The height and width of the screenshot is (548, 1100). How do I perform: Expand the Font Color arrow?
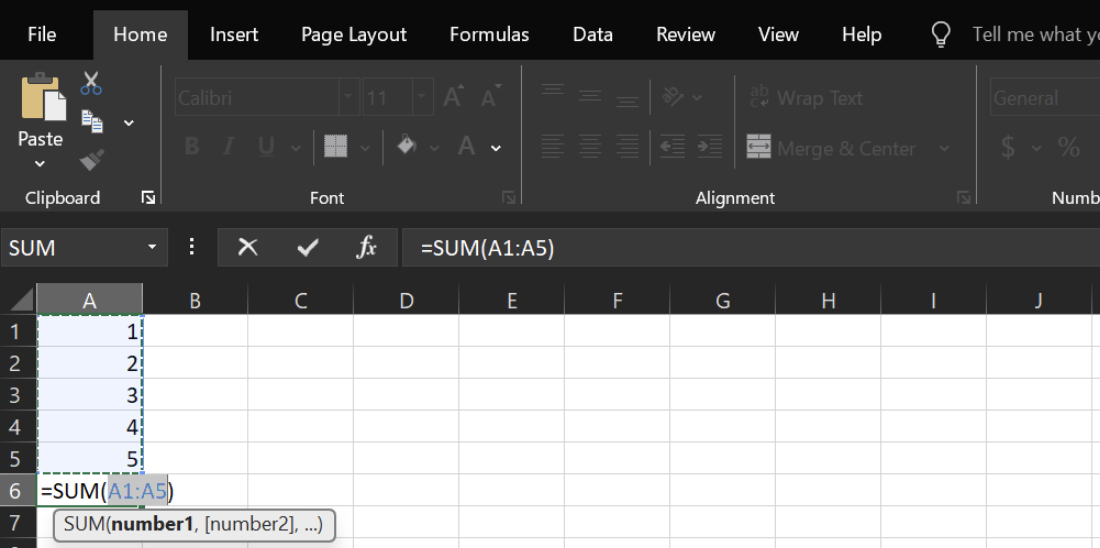point(496,148)
